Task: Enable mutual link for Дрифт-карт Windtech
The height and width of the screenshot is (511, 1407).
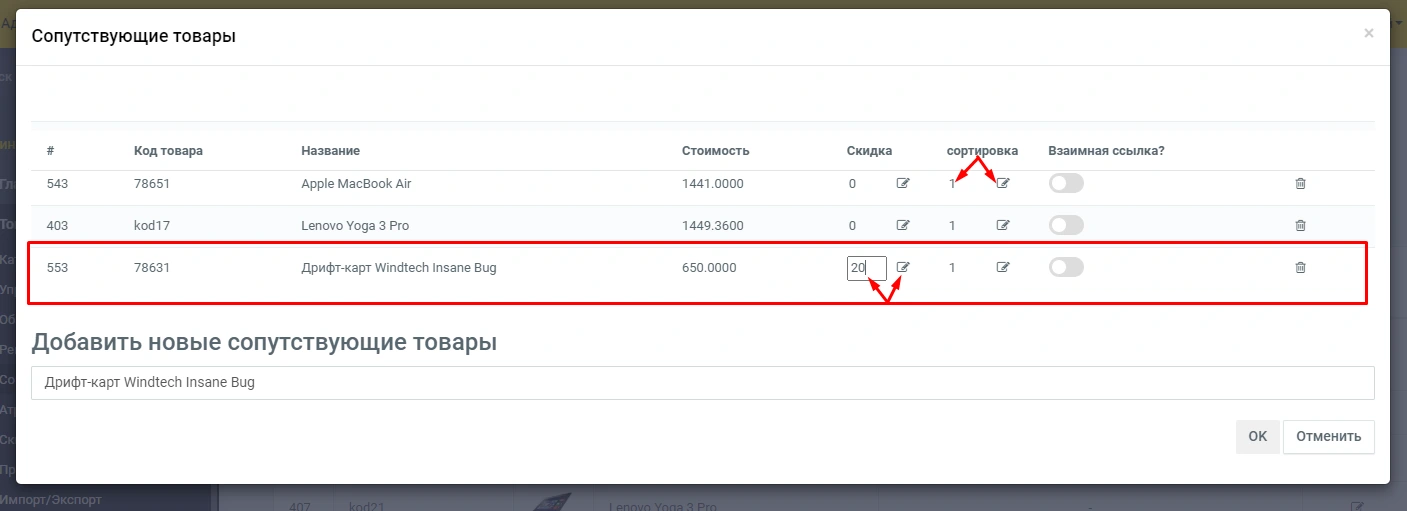Action: [1066, 267]
